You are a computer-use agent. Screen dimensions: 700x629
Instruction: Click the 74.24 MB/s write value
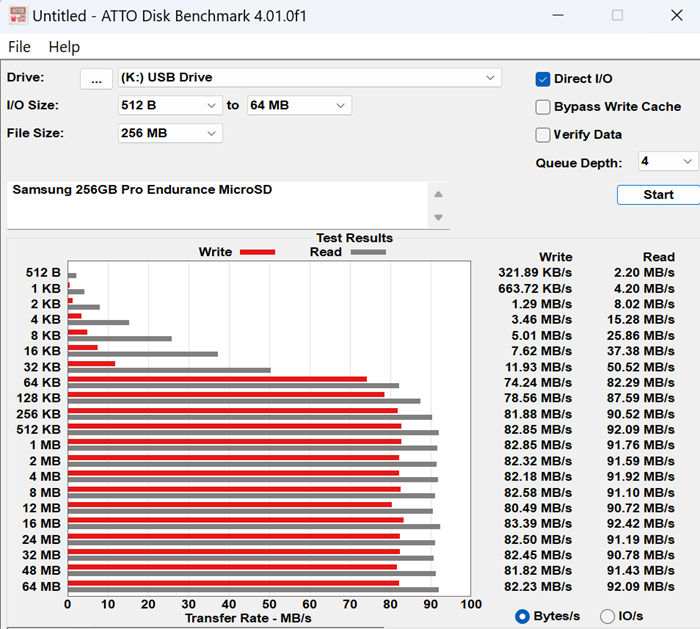pos(538,383)
